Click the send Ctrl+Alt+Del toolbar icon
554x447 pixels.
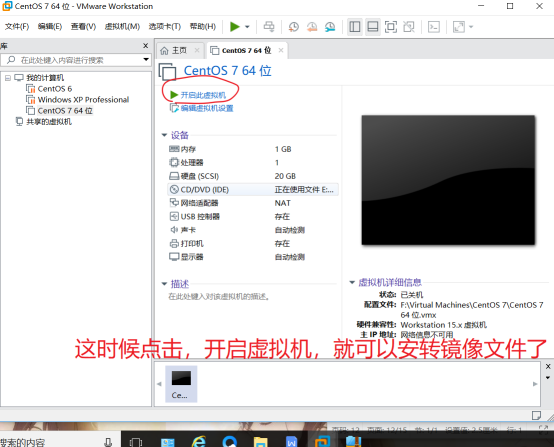tap(269, 27)
